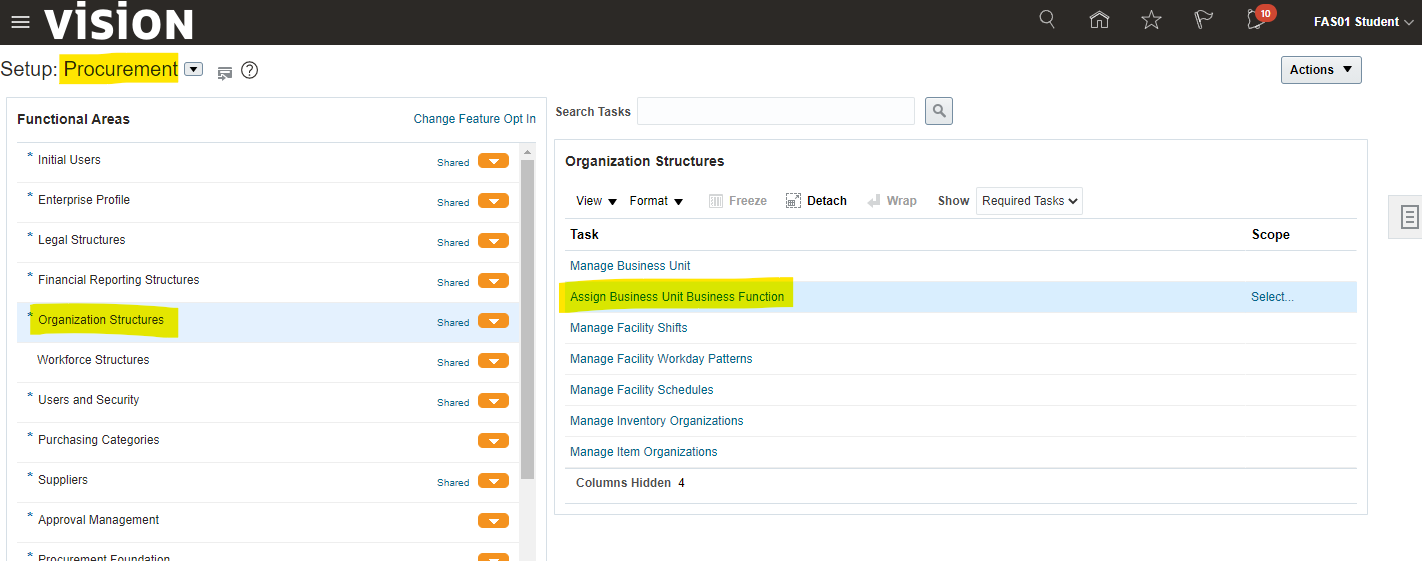Click Detach toolbar button
Screen dimensions: 1422x561
[x=816, y=201]
